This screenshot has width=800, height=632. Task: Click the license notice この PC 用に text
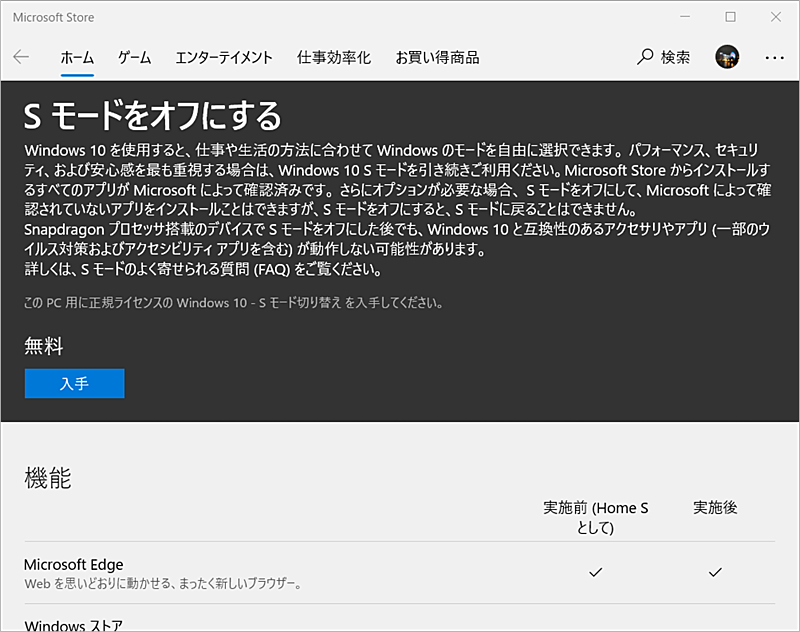tap(233, 303)
